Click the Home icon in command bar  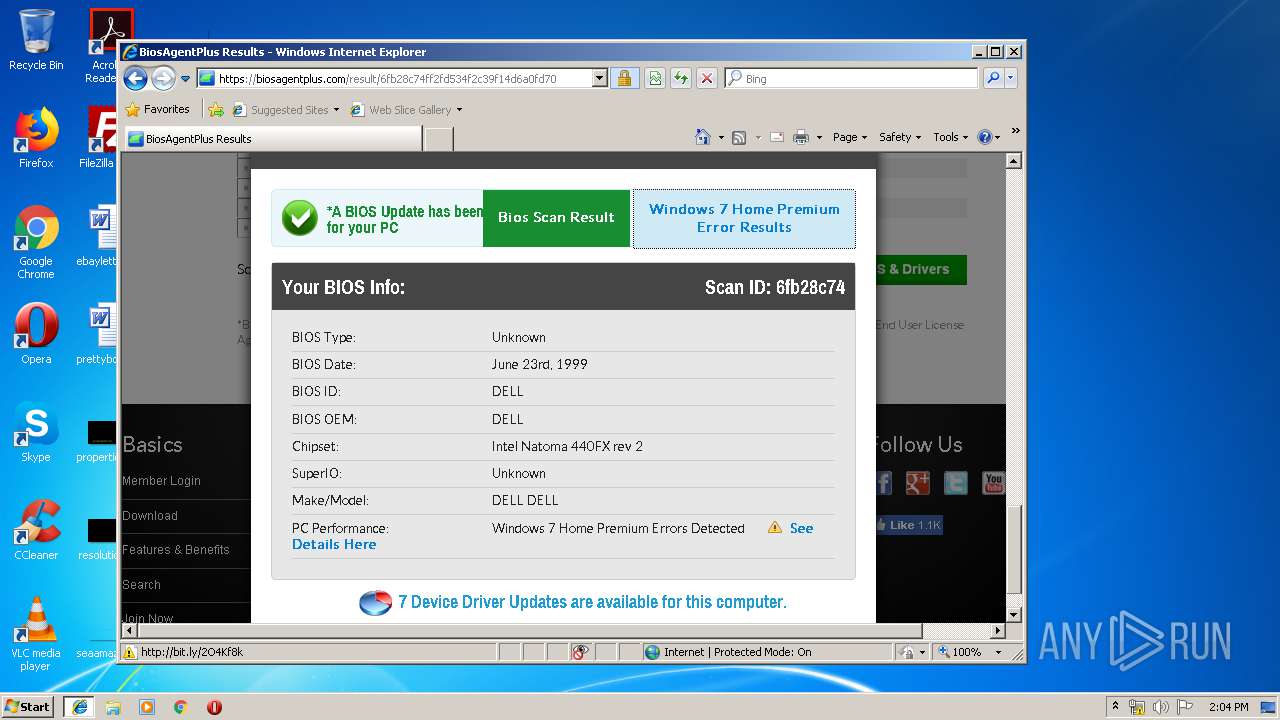pyautogui.click(x=703, y=137)
